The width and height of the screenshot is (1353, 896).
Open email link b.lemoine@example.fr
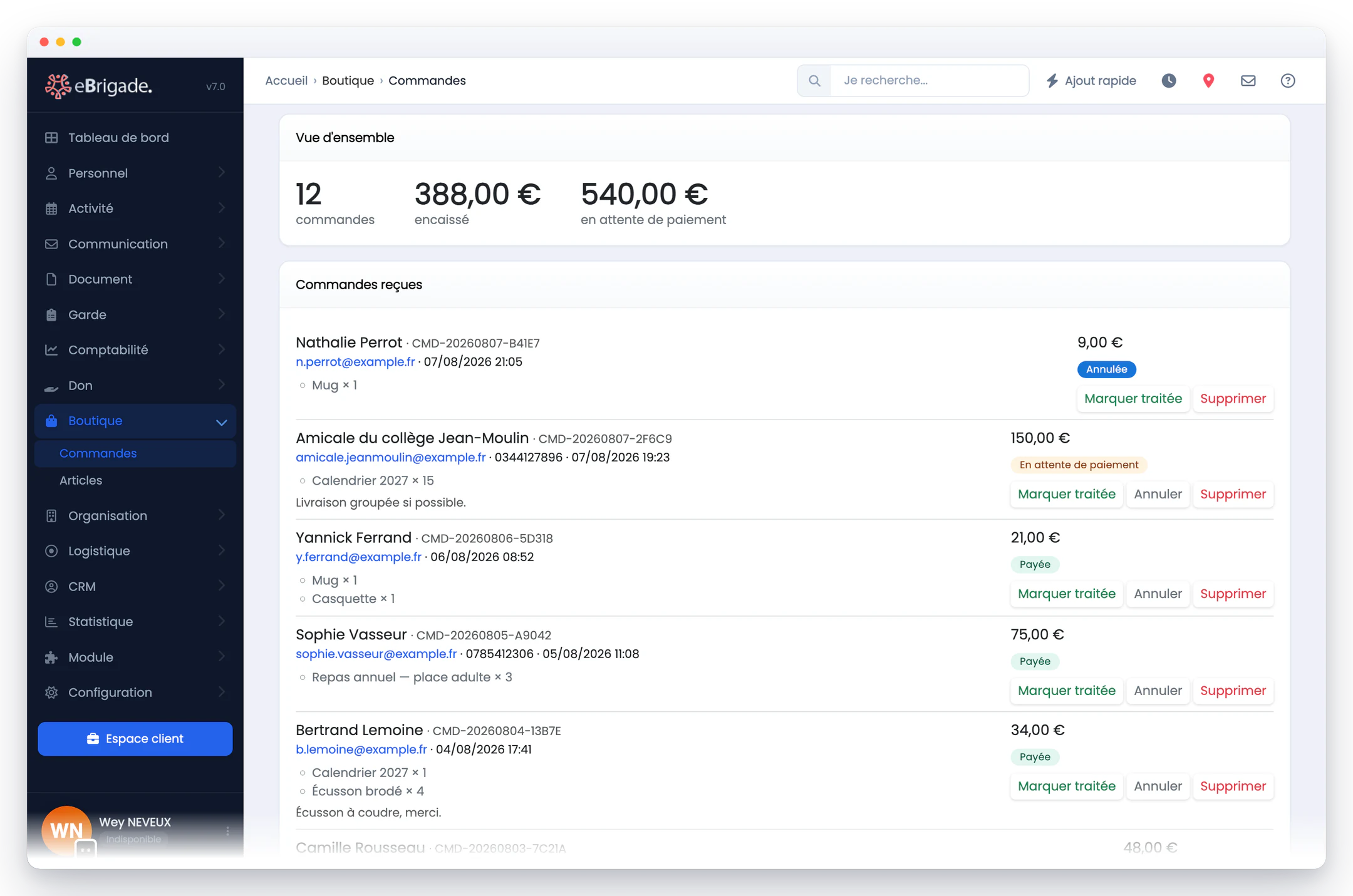click(x=361, y=749)
